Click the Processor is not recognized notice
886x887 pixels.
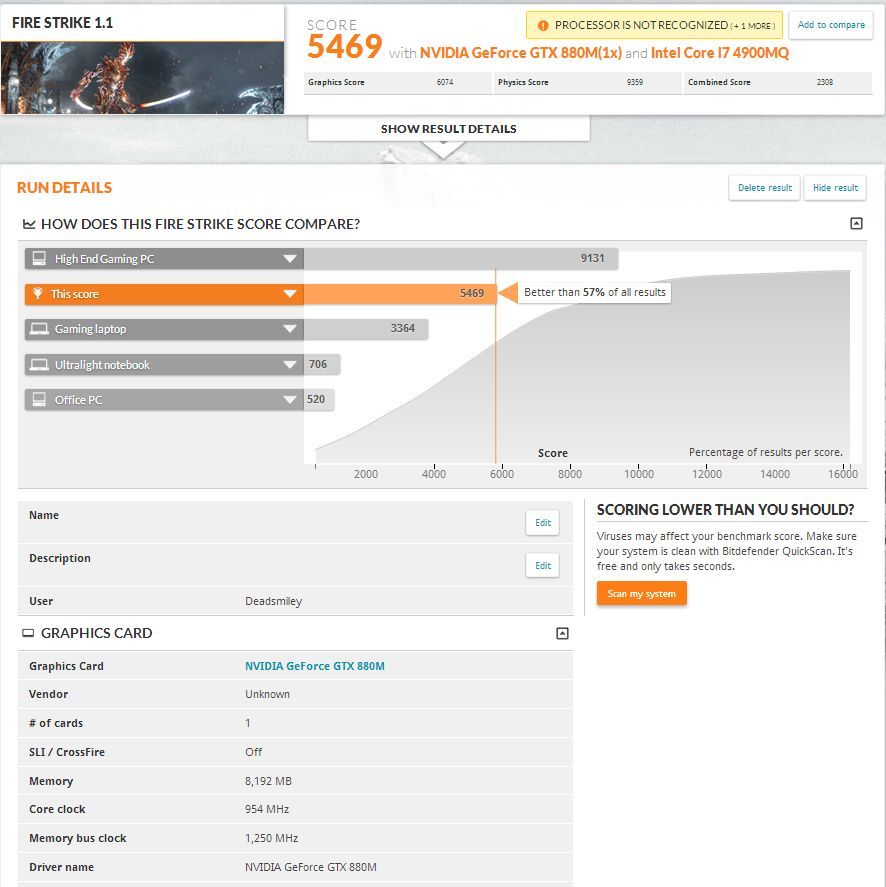(x=654, y=25)
